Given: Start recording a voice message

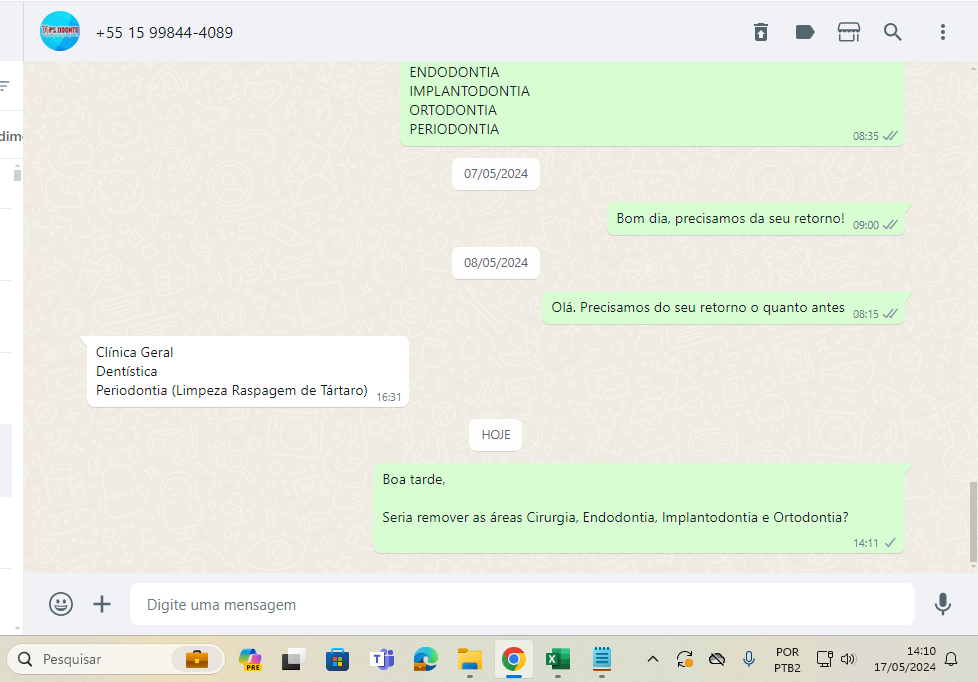Looking at the screenshot, I should (x=942, y=604).
